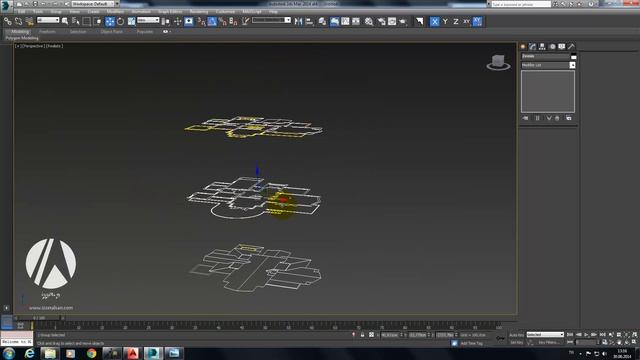Click the Unlink Selection tool

18,21
